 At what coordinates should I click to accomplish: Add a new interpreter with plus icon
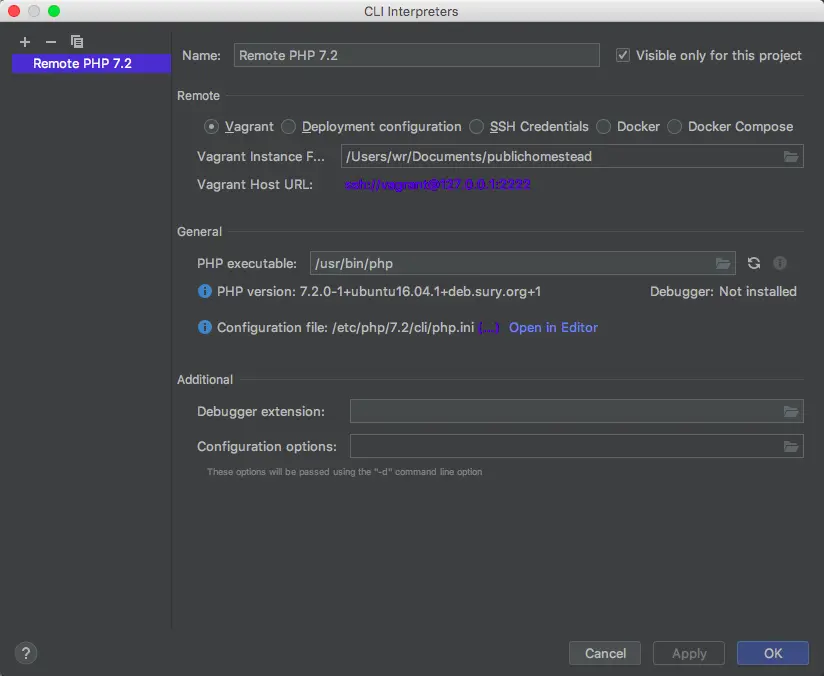click(25, 42)
